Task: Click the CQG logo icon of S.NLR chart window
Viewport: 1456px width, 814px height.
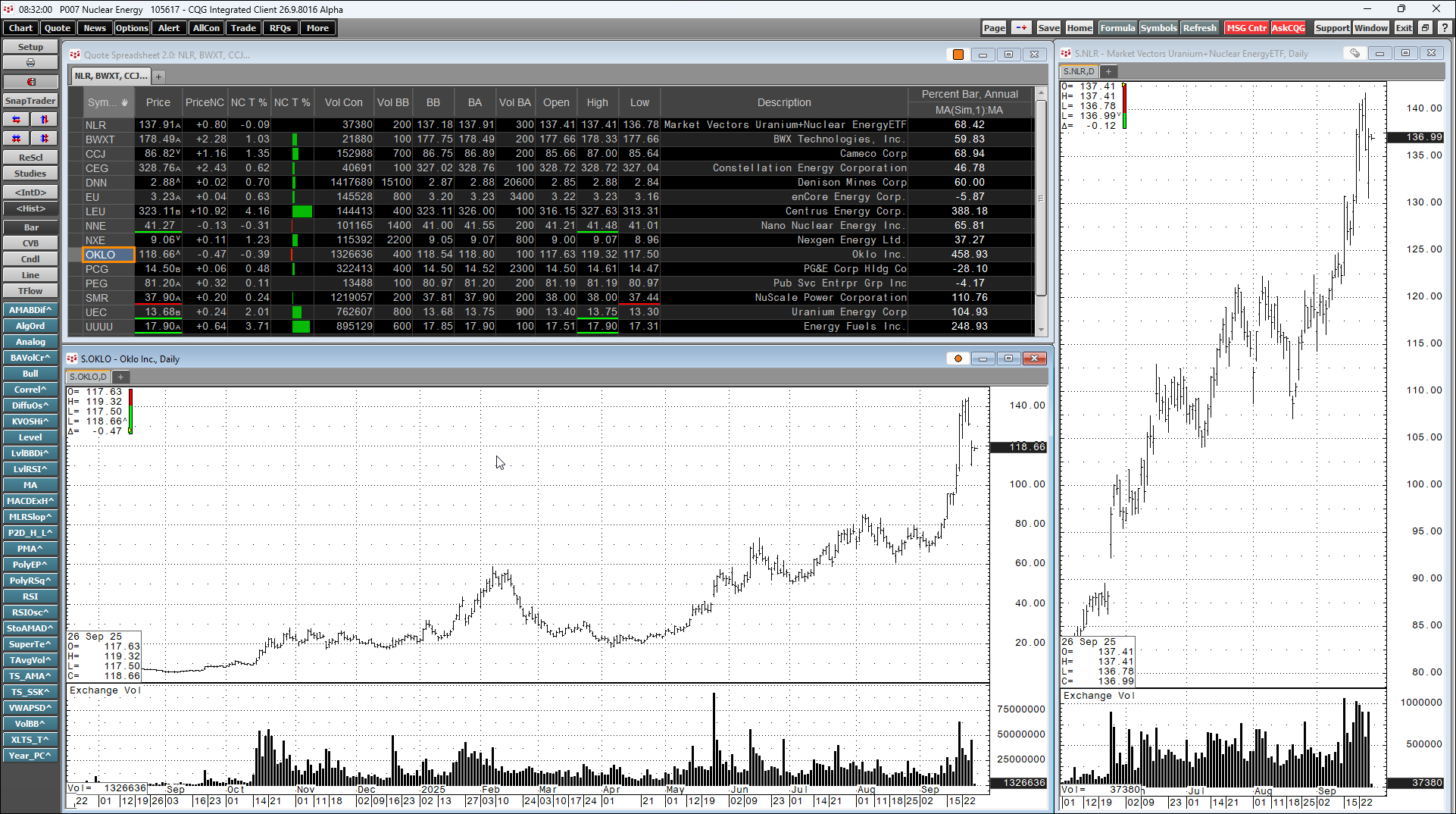Action: 1066,53
